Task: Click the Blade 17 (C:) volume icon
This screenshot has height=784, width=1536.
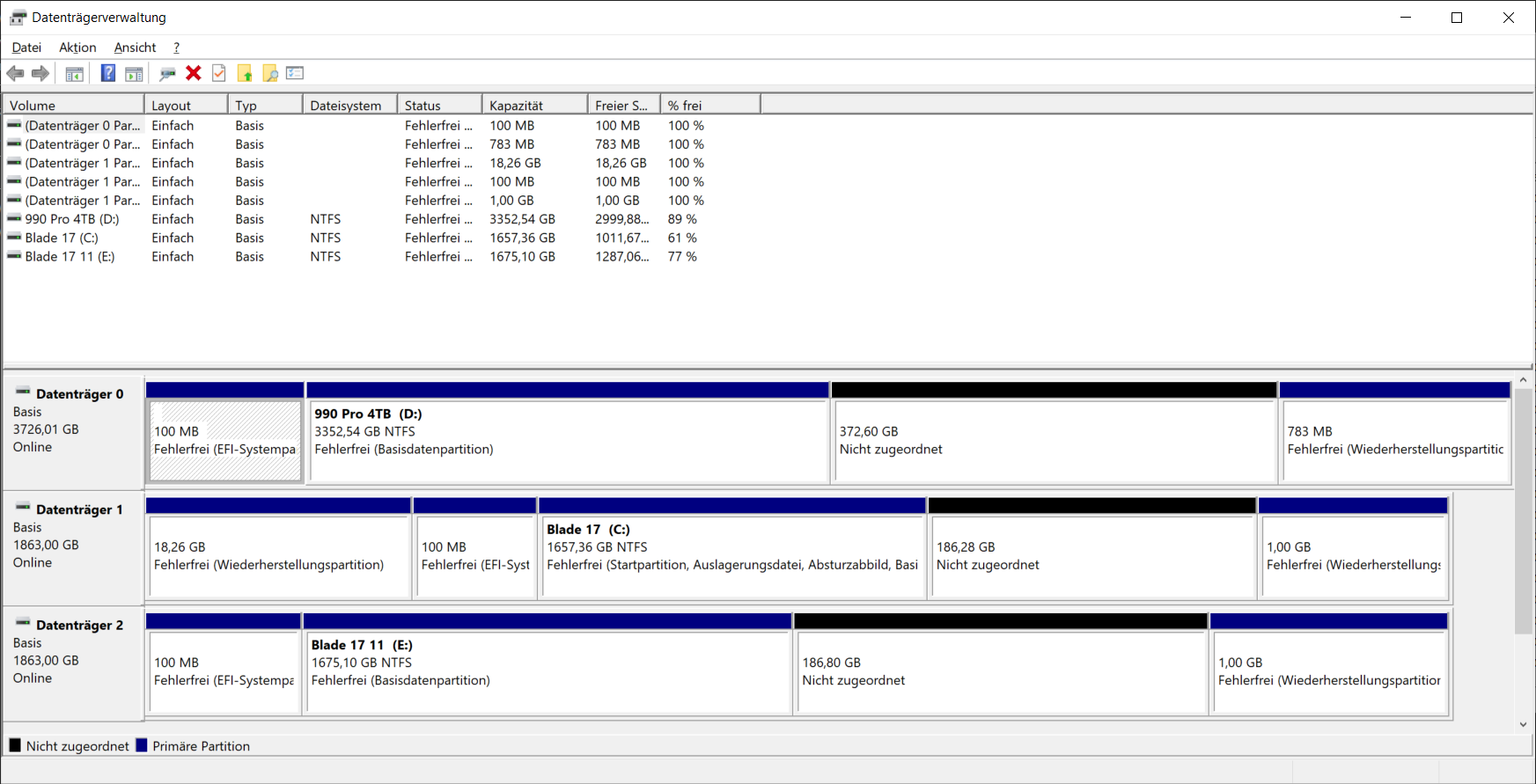Action: point(14,238)
